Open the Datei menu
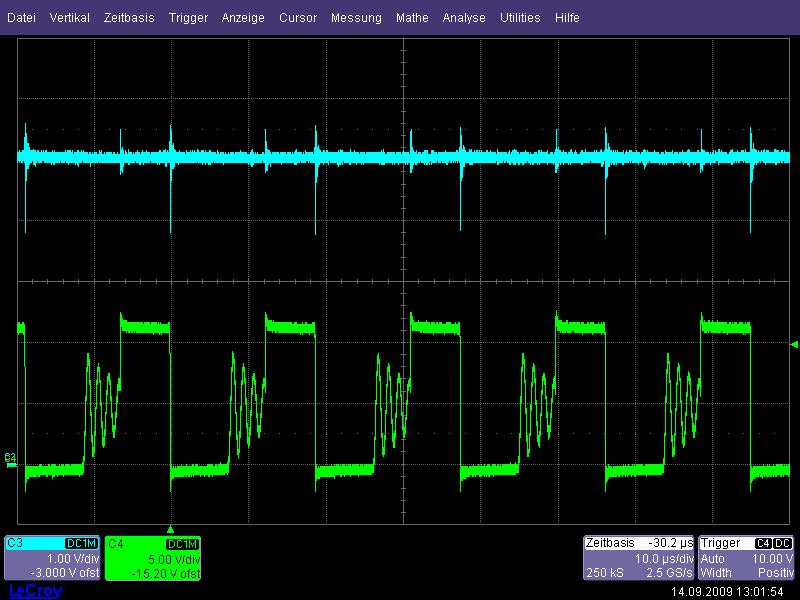Screen dimensions: 800x600 point(21,18)
